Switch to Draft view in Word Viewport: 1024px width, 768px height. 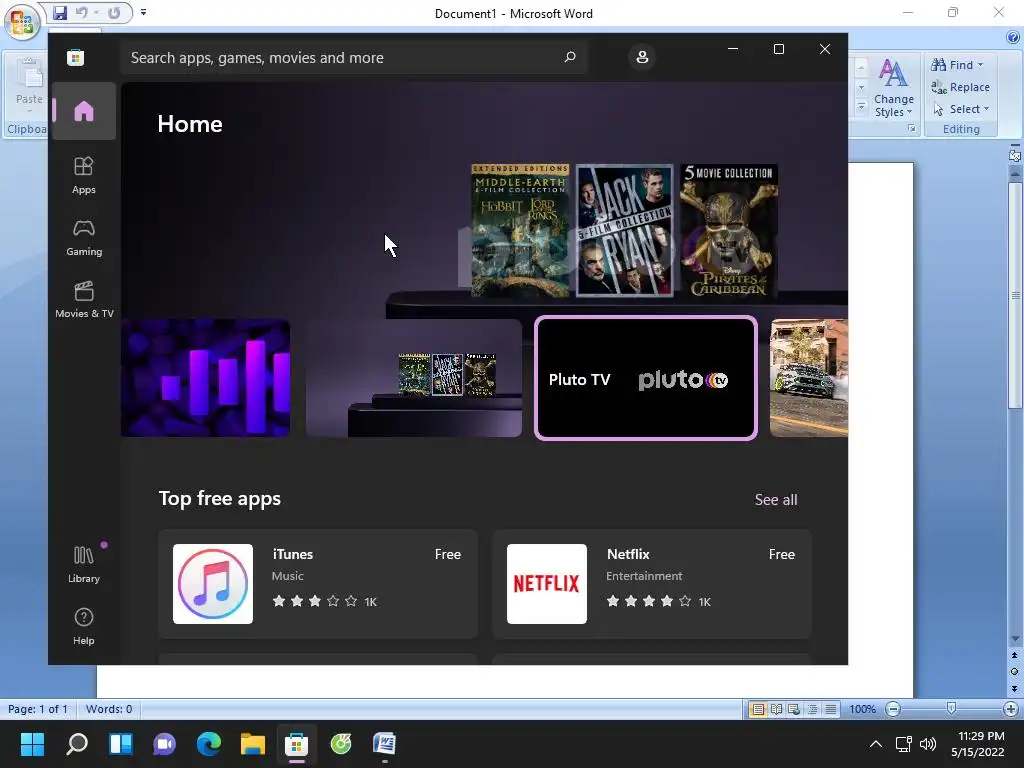pos(831,709)
